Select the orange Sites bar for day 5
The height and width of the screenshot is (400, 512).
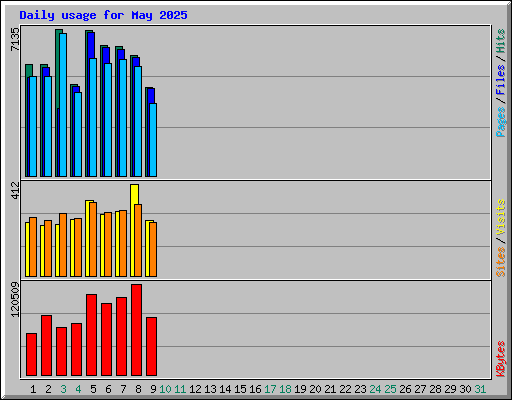click(93, 239)
